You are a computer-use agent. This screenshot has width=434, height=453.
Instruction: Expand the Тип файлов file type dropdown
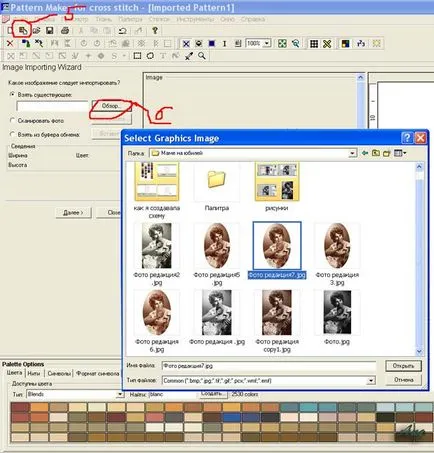[371, 381]
